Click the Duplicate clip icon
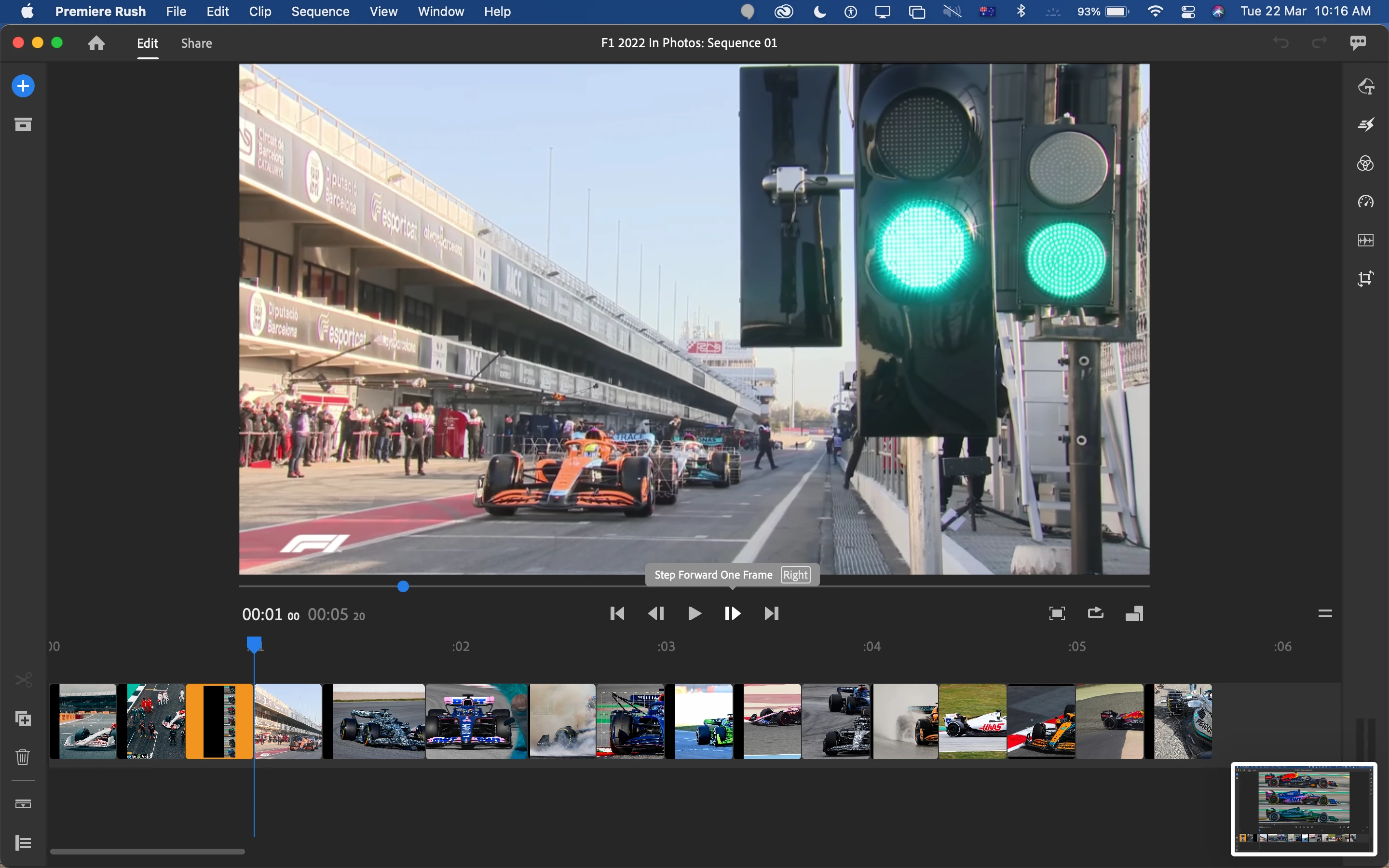This screenshot has width=1389, height=868. (23, 719)
